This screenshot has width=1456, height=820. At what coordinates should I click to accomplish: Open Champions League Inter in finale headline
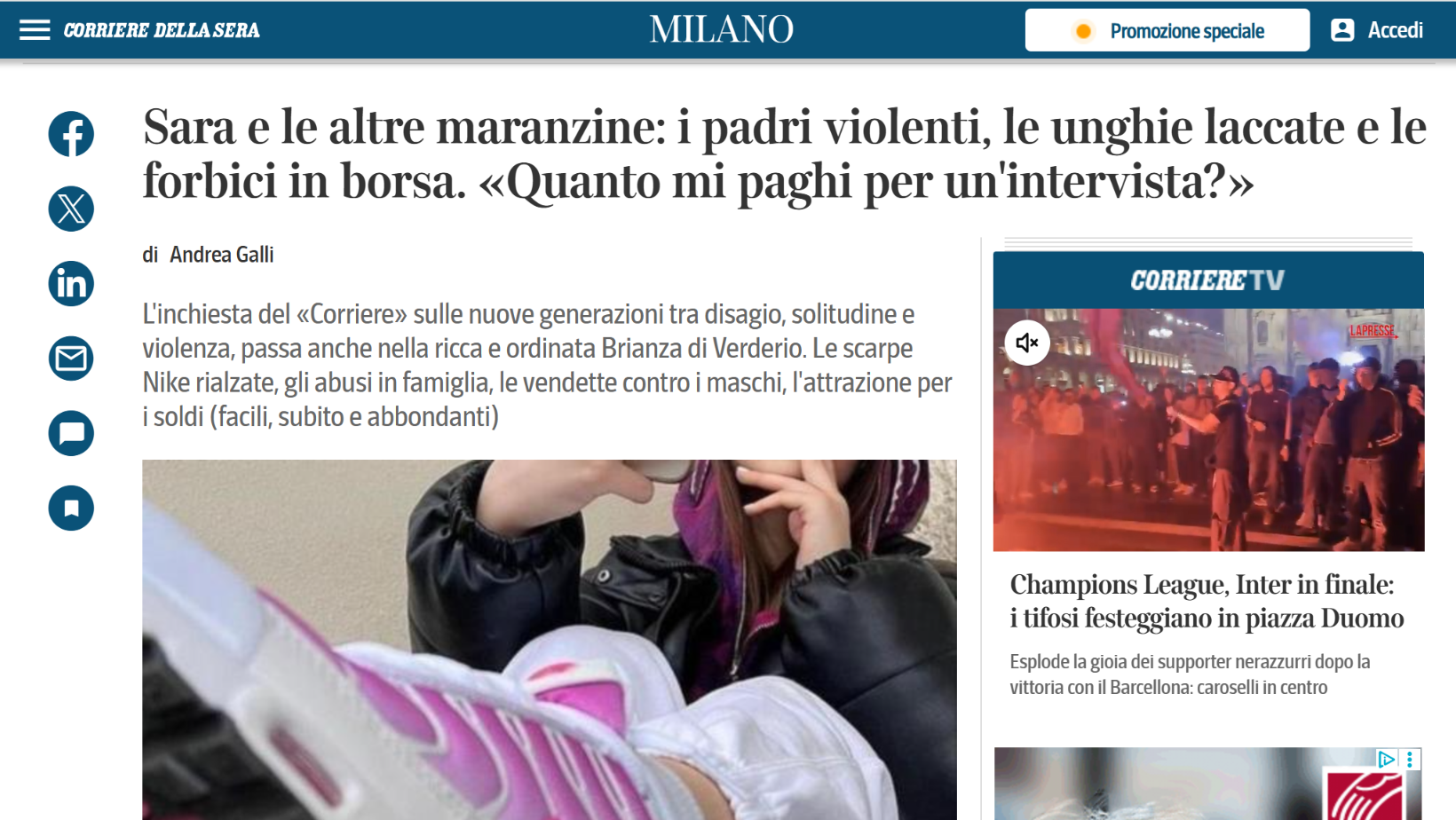tap(1207, 601)
